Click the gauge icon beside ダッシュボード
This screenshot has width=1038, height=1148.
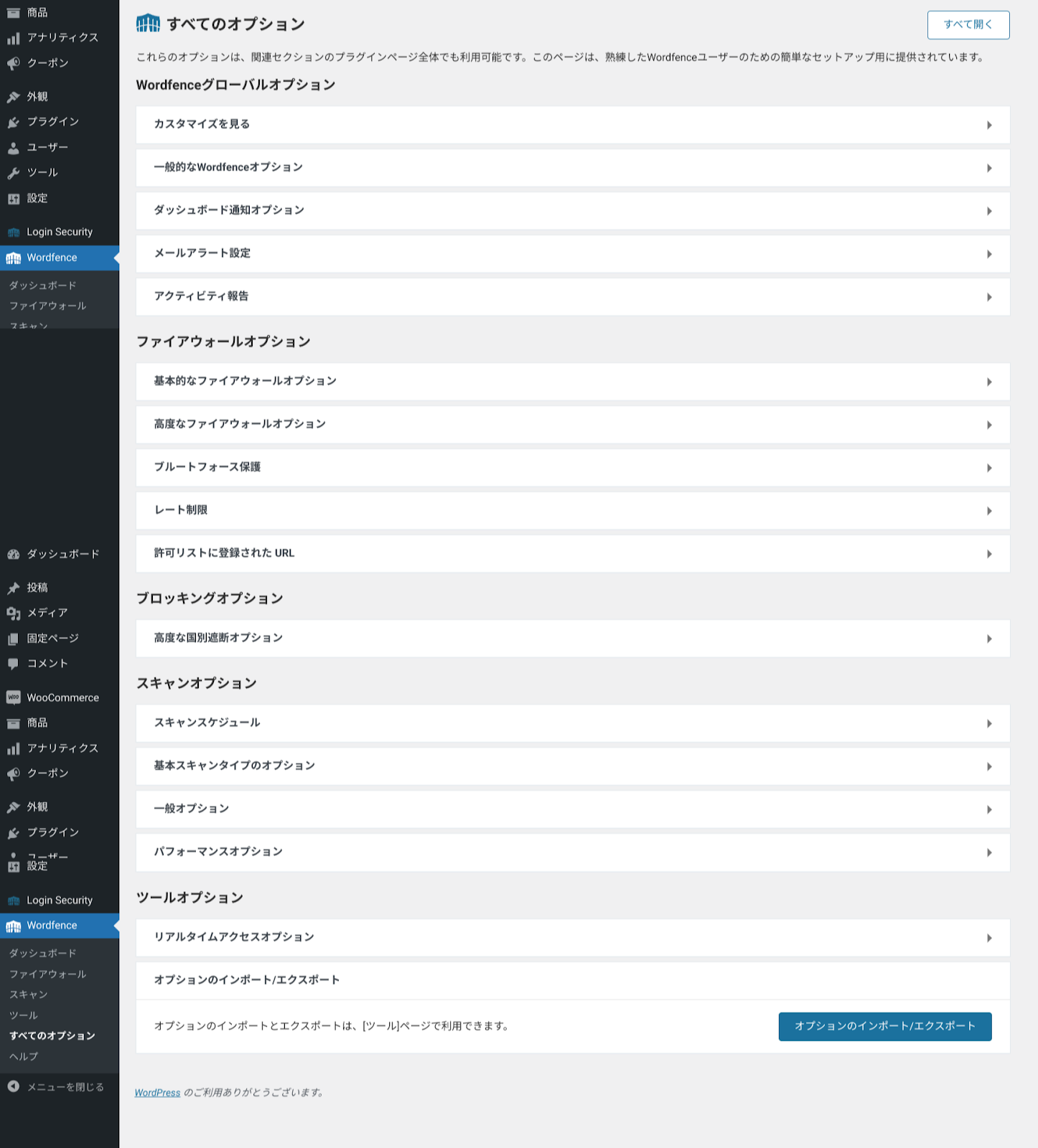pyautogui.click(x=13, y=554)
